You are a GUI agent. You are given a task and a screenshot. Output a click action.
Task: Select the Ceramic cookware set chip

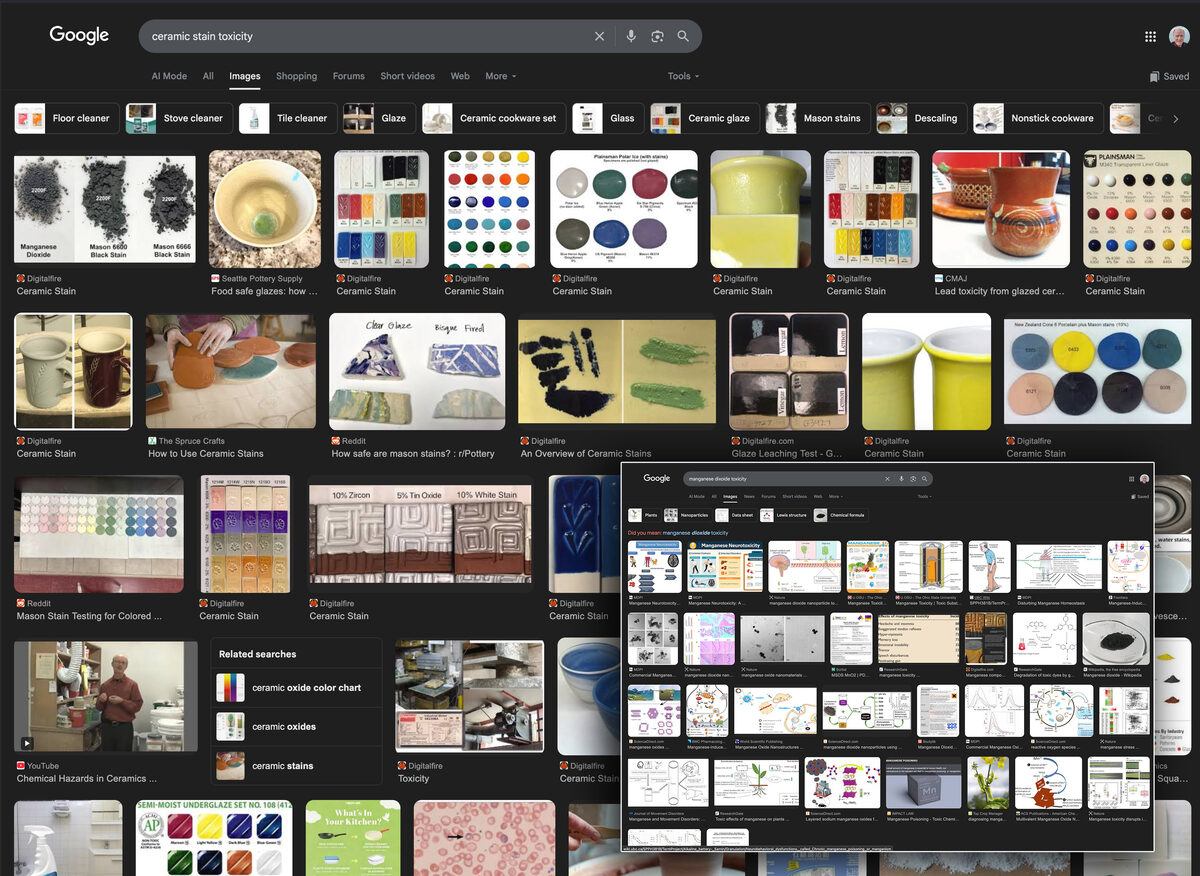494,118
